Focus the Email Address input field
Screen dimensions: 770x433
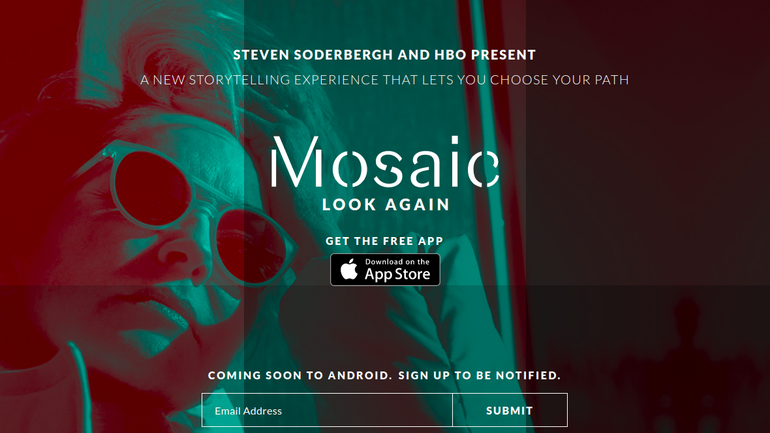pyautogui.click(x=327, y=410)
